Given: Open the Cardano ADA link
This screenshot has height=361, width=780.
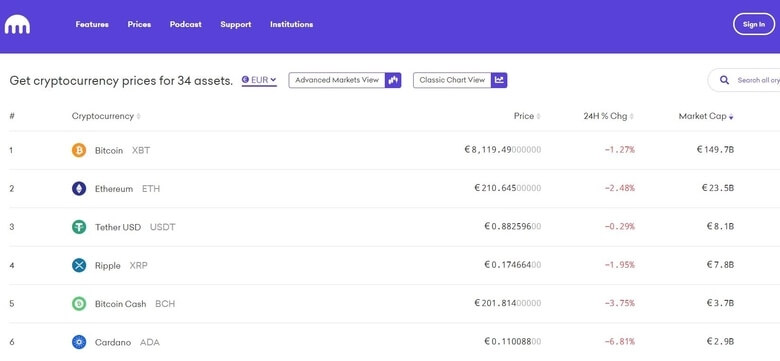Looking at the screenshot, I should [127, 343].
